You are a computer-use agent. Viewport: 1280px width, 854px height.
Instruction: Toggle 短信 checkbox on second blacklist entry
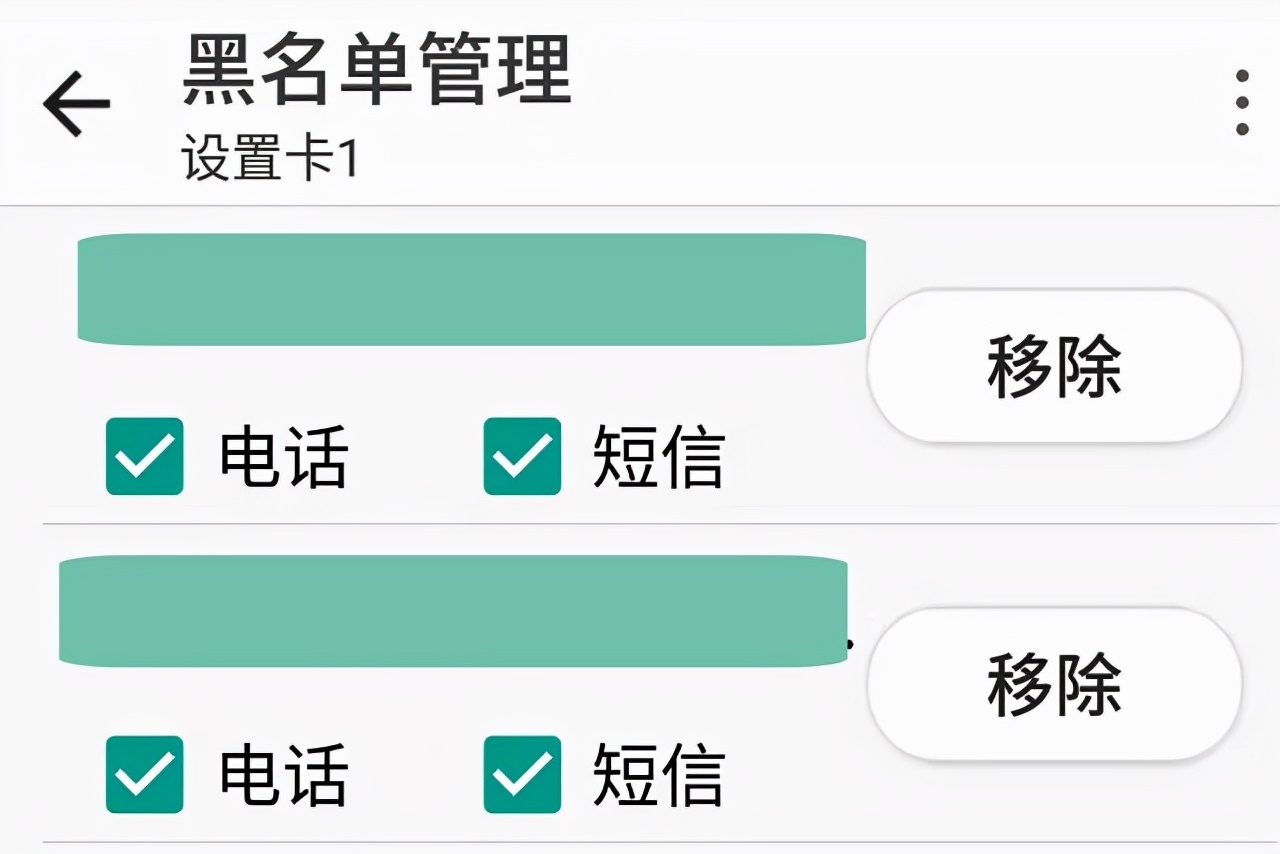pos(522,774)
